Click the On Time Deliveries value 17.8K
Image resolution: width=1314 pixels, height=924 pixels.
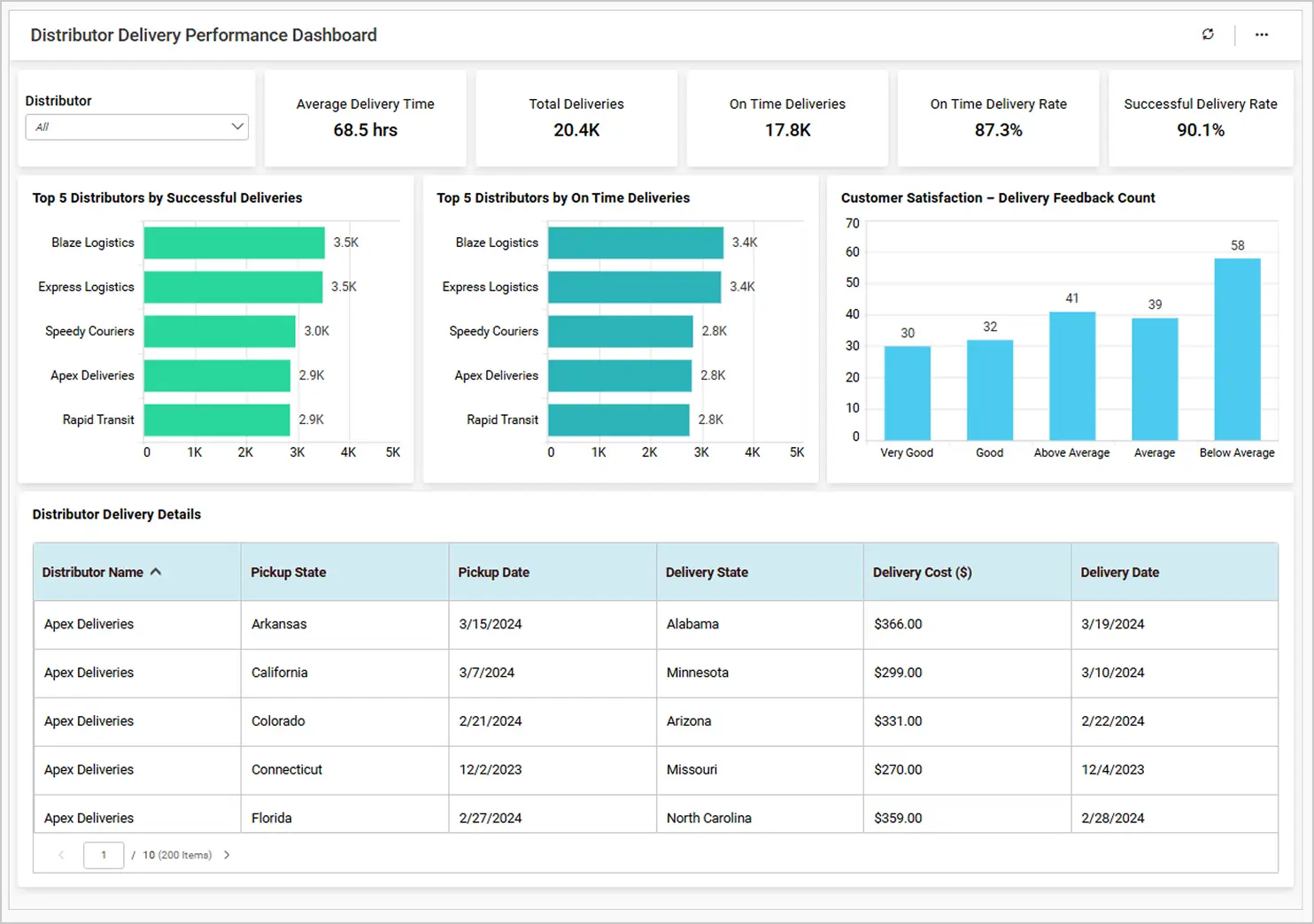pyautogui.click(x=788, y=130)
